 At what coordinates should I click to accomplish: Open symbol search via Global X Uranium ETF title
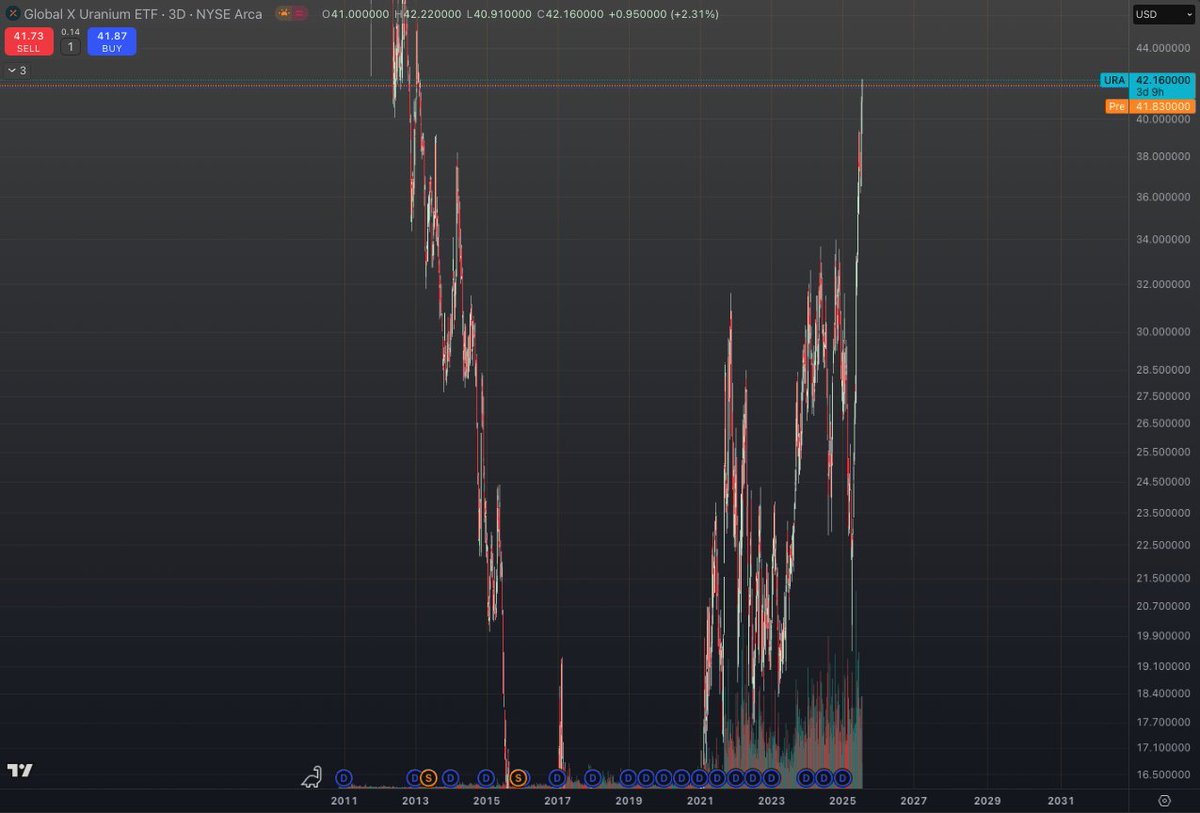point(141,14)
